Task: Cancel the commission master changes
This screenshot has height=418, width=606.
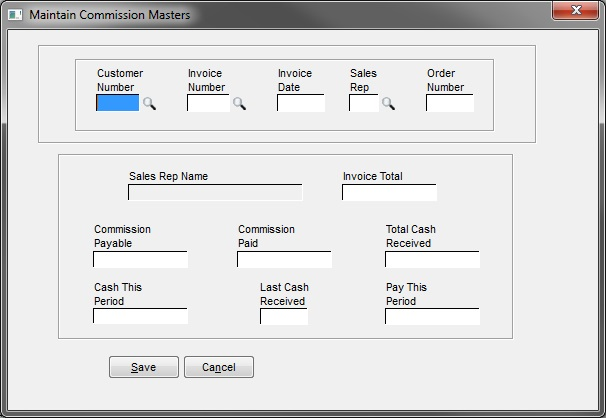Action: click(x=219, y=367)
